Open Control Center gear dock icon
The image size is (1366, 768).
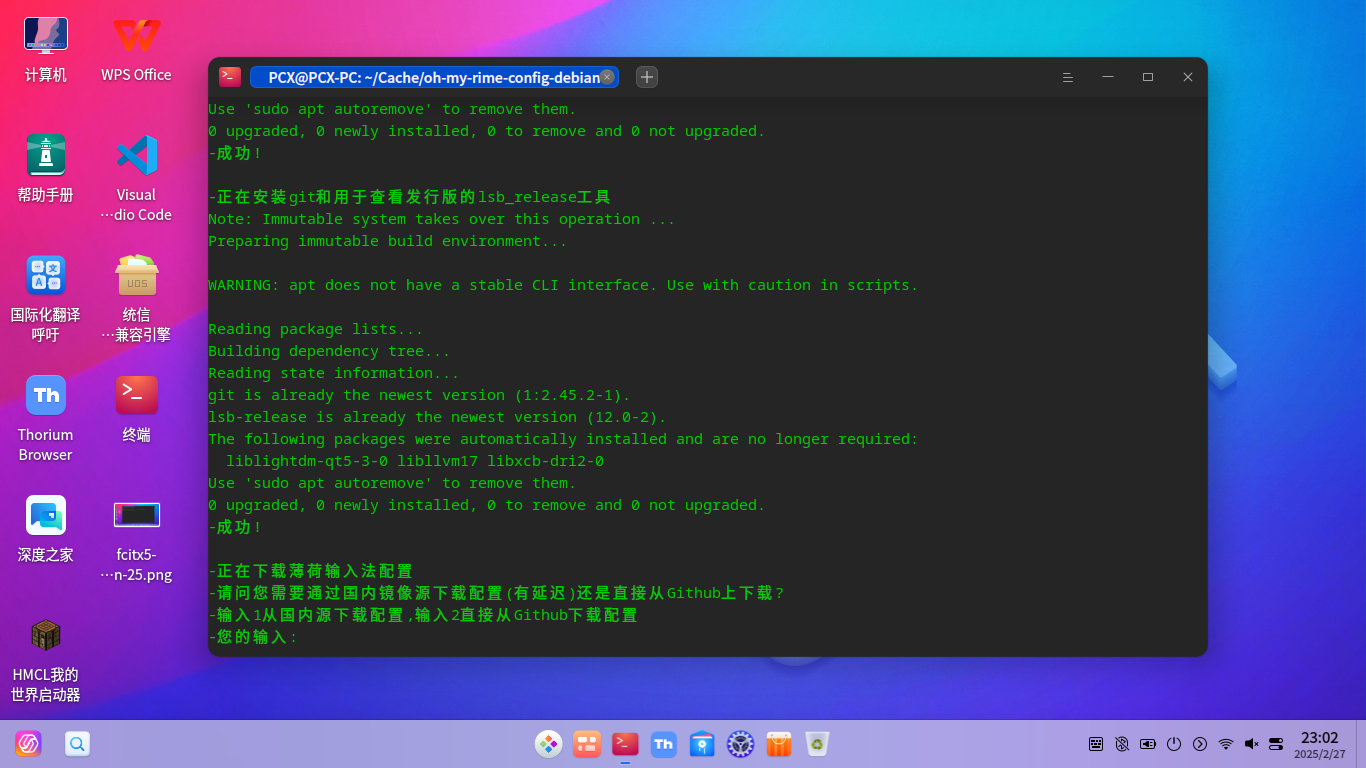(x=740, y=744)
